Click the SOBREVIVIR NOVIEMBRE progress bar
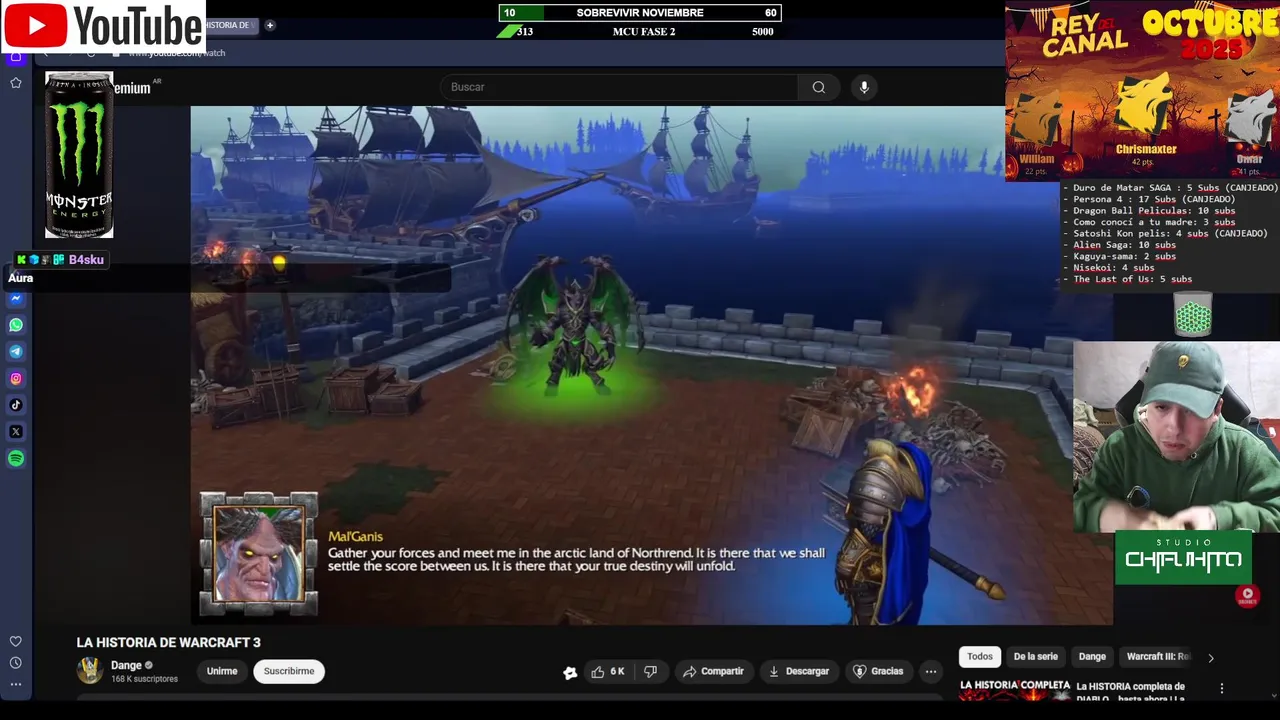Screen dimensions: 1280x720 (x=640, y=13)
